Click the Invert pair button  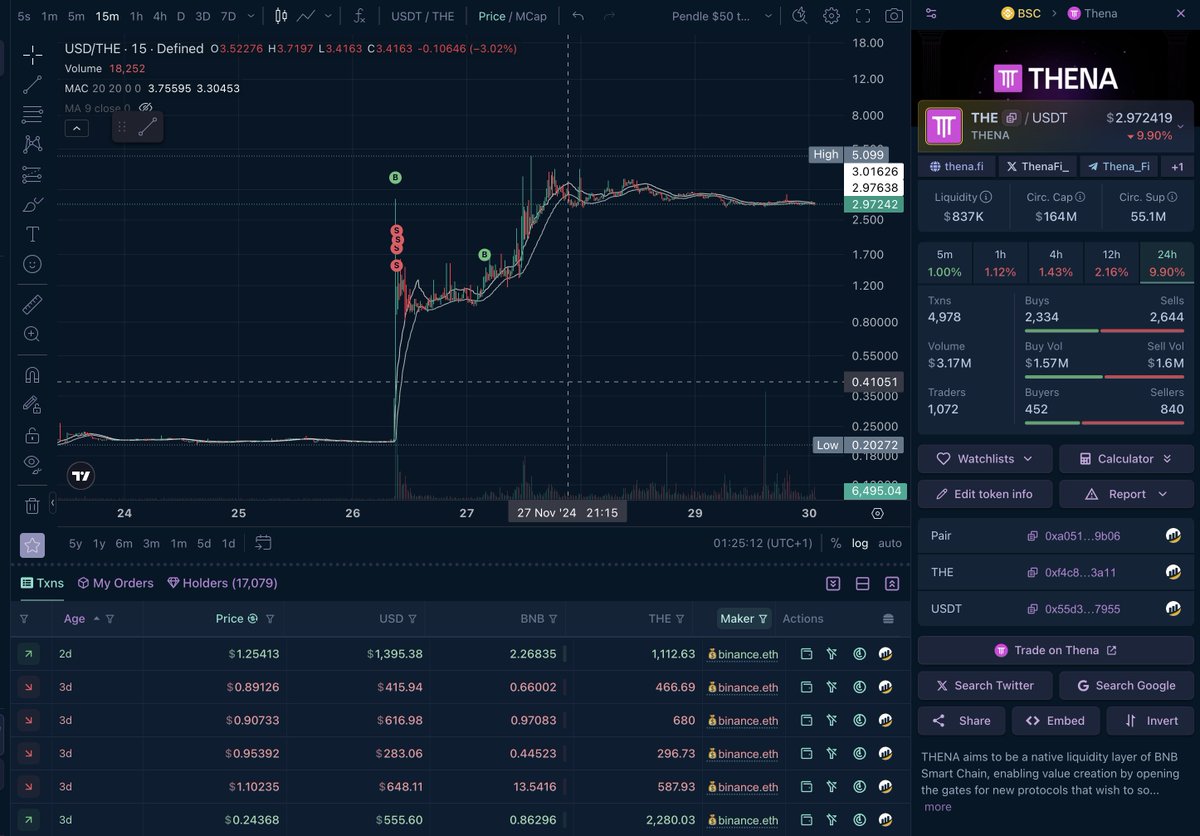1150,721
